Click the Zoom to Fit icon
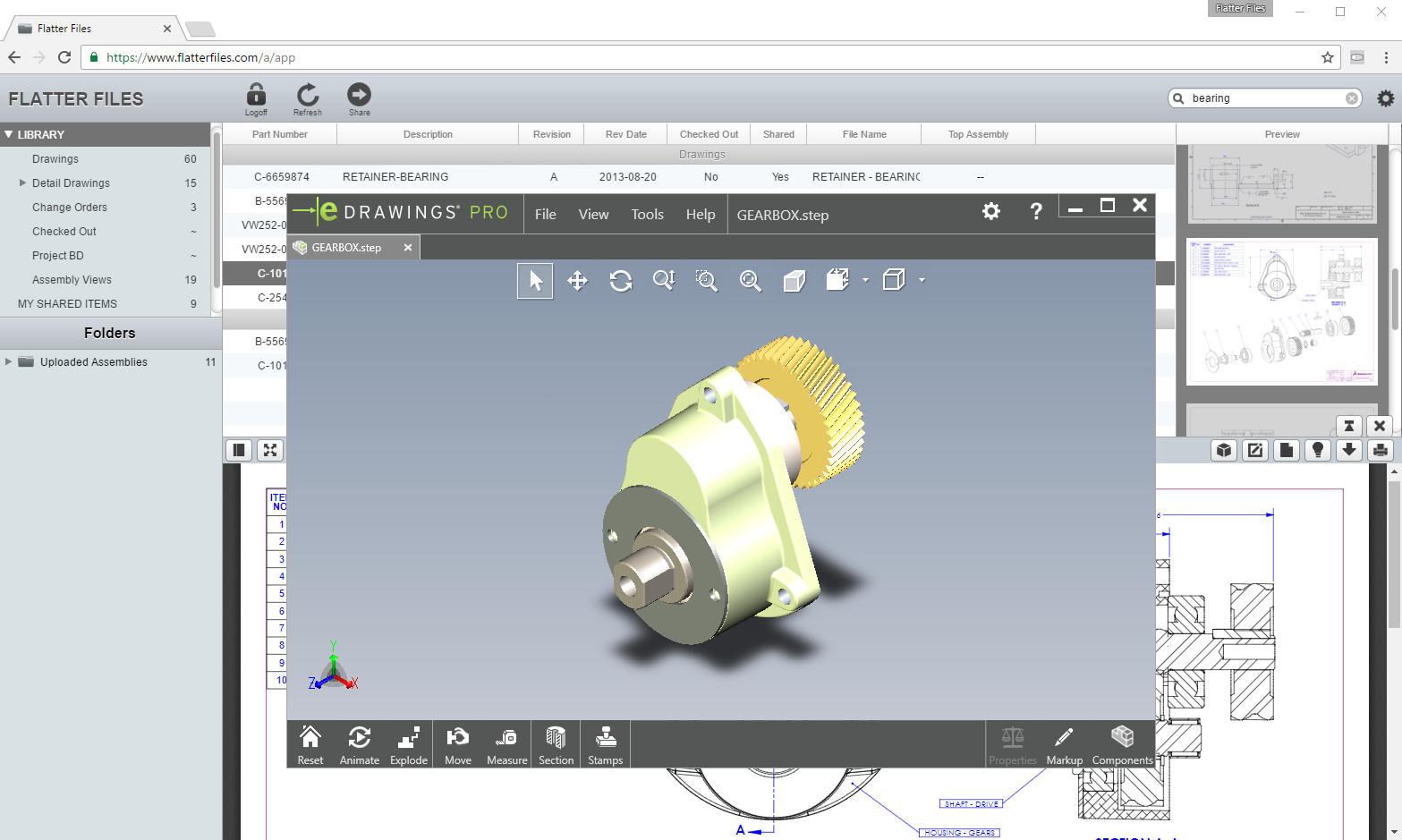This screenshot has width=1402, height=840. pos(750,281)
